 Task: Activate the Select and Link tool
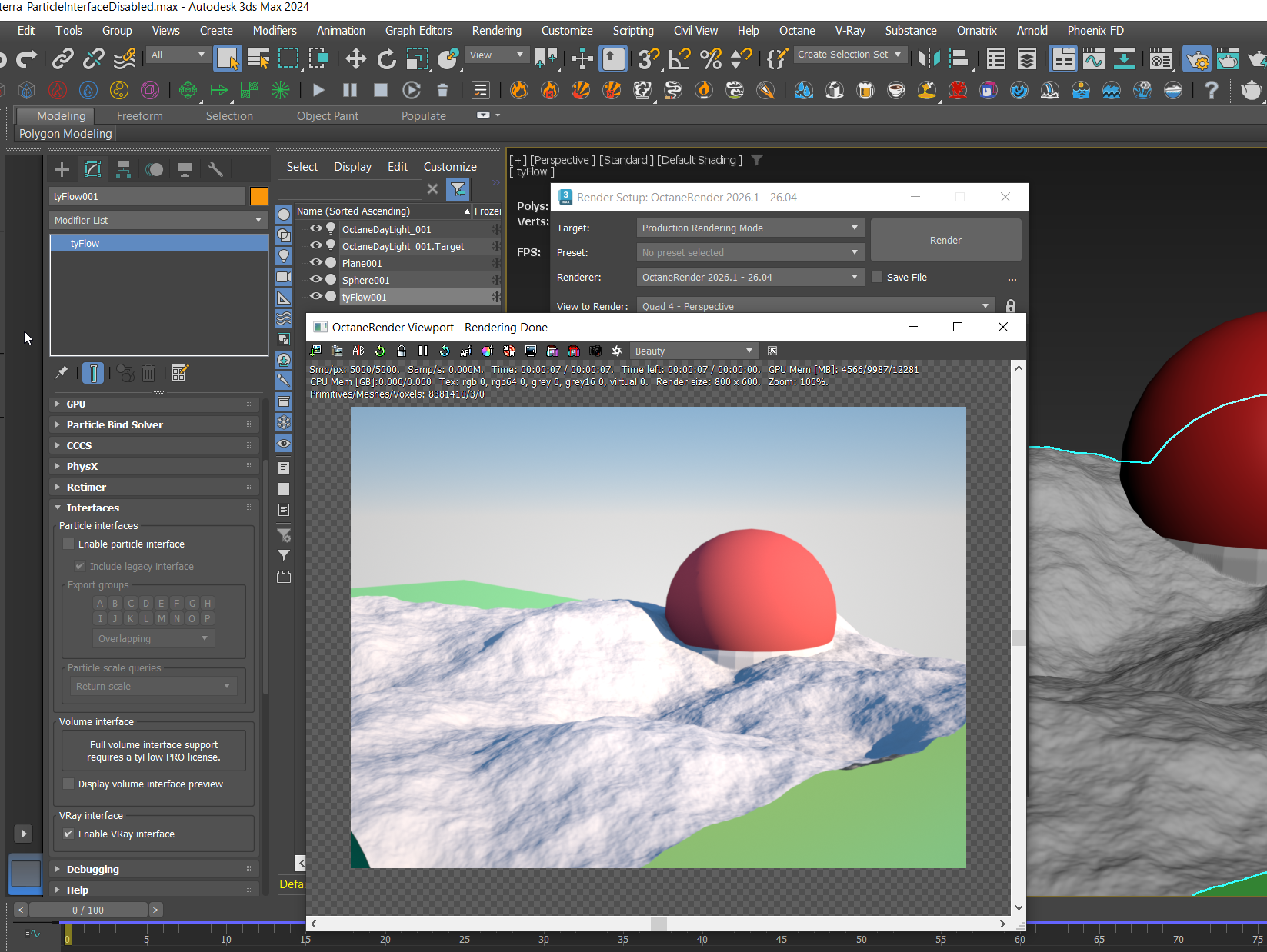pyautogui.click(x=62, y=58)
